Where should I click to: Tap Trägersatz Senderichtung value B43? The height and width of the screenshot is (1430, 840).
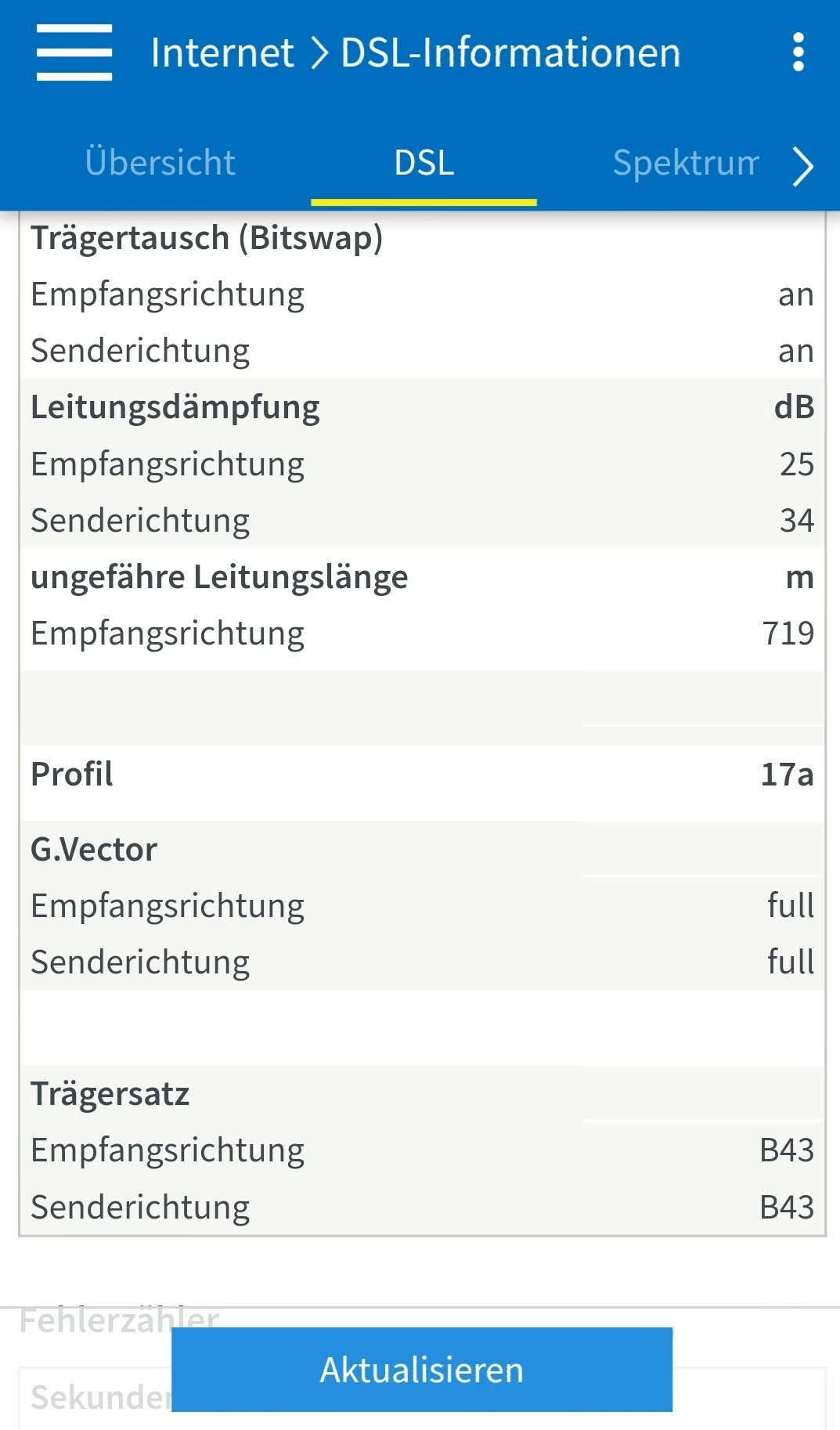coord(787,1207)
